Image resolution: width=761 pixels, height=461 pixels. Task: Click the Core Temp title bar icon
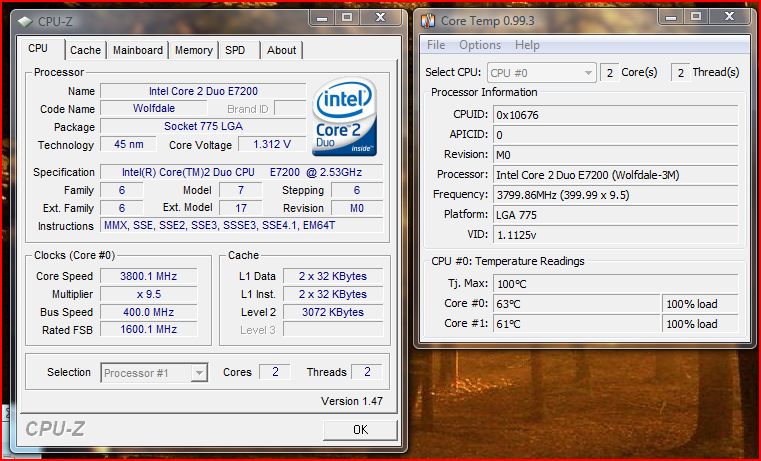(x=428, y=21)
